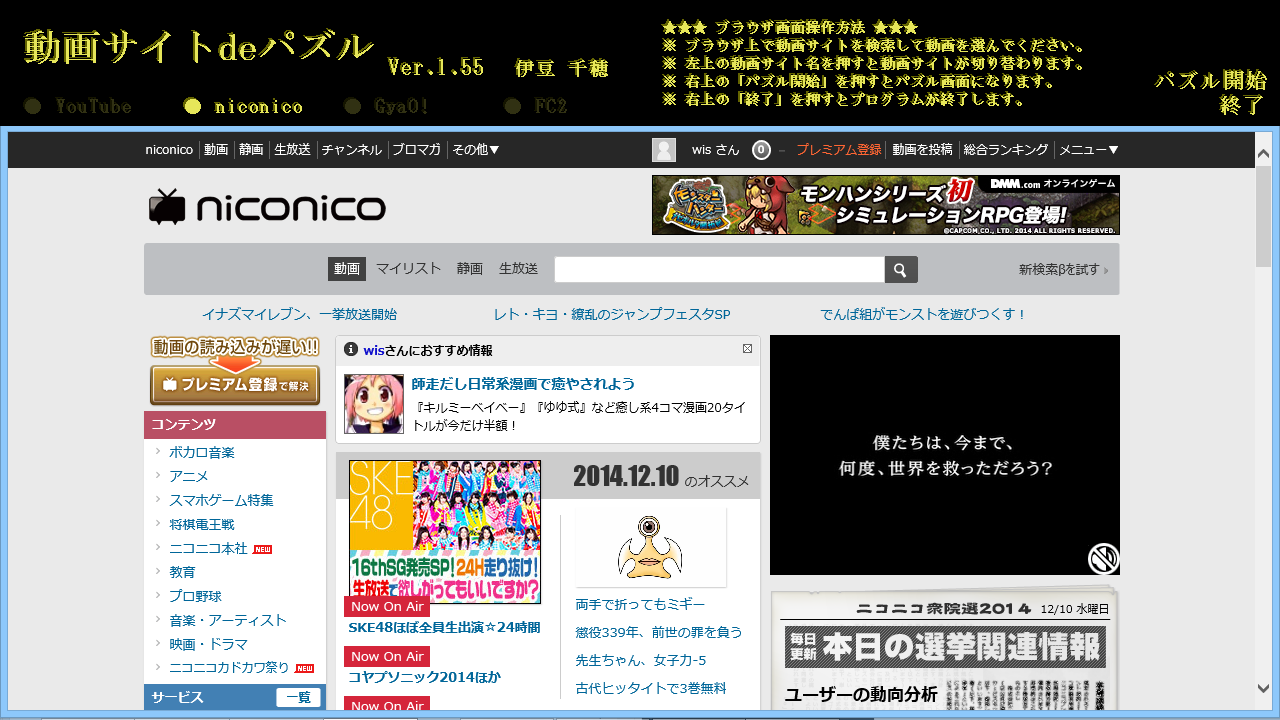Unmute the video ad via the crossed speaker icon
The height and width of the screenshot is (720, 1280).
1101,558
